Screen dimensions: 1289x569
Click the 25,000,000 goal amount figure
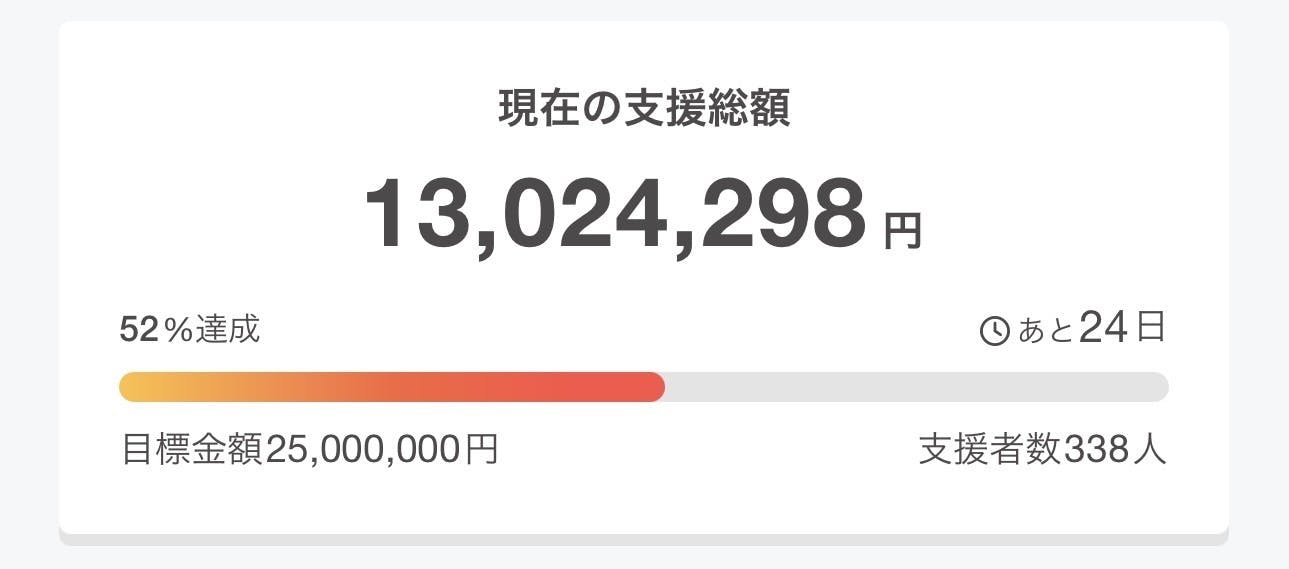pos(365,450)
